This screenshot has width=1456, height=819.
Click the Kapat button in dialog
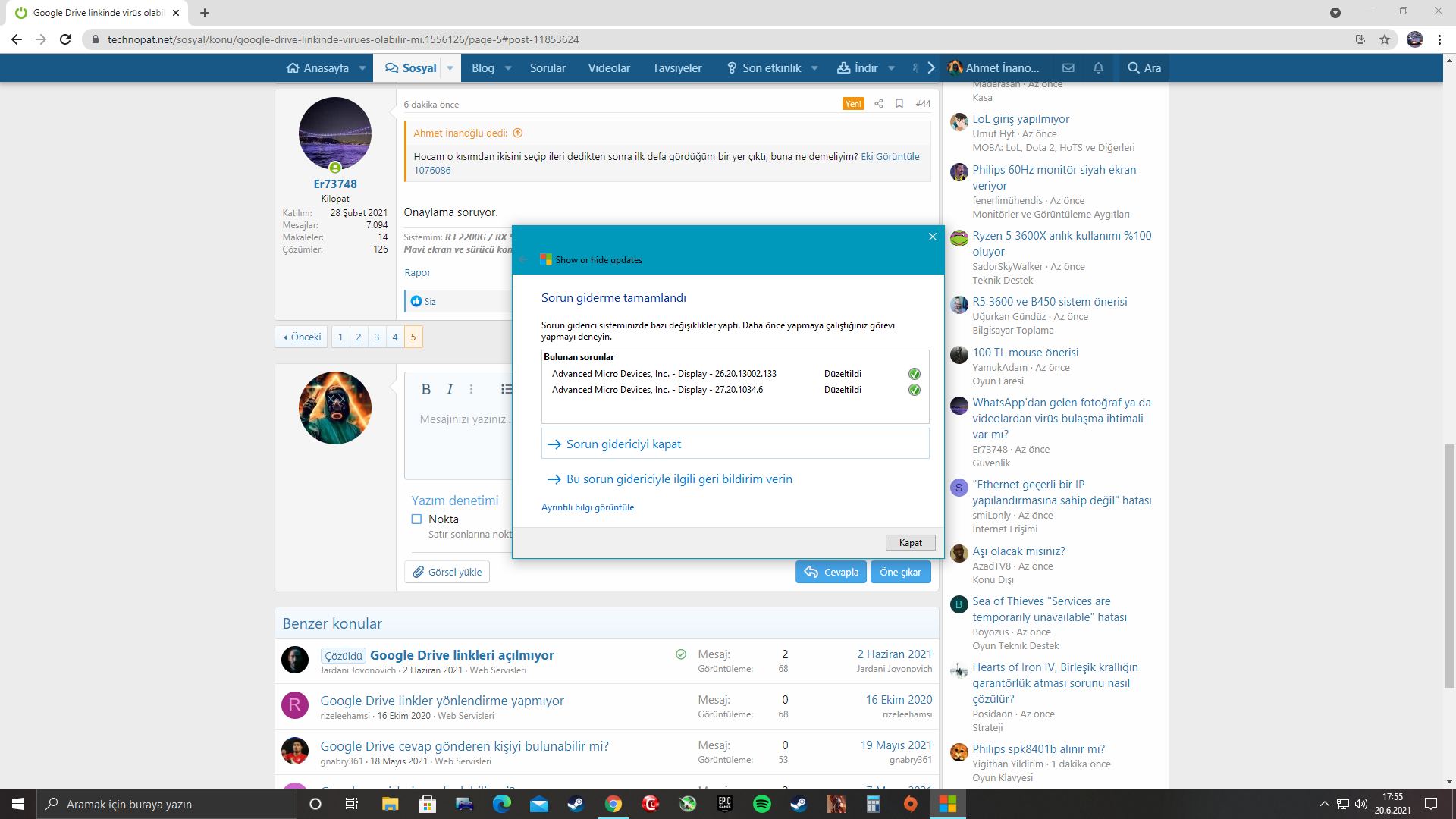[x=910, y=543]
